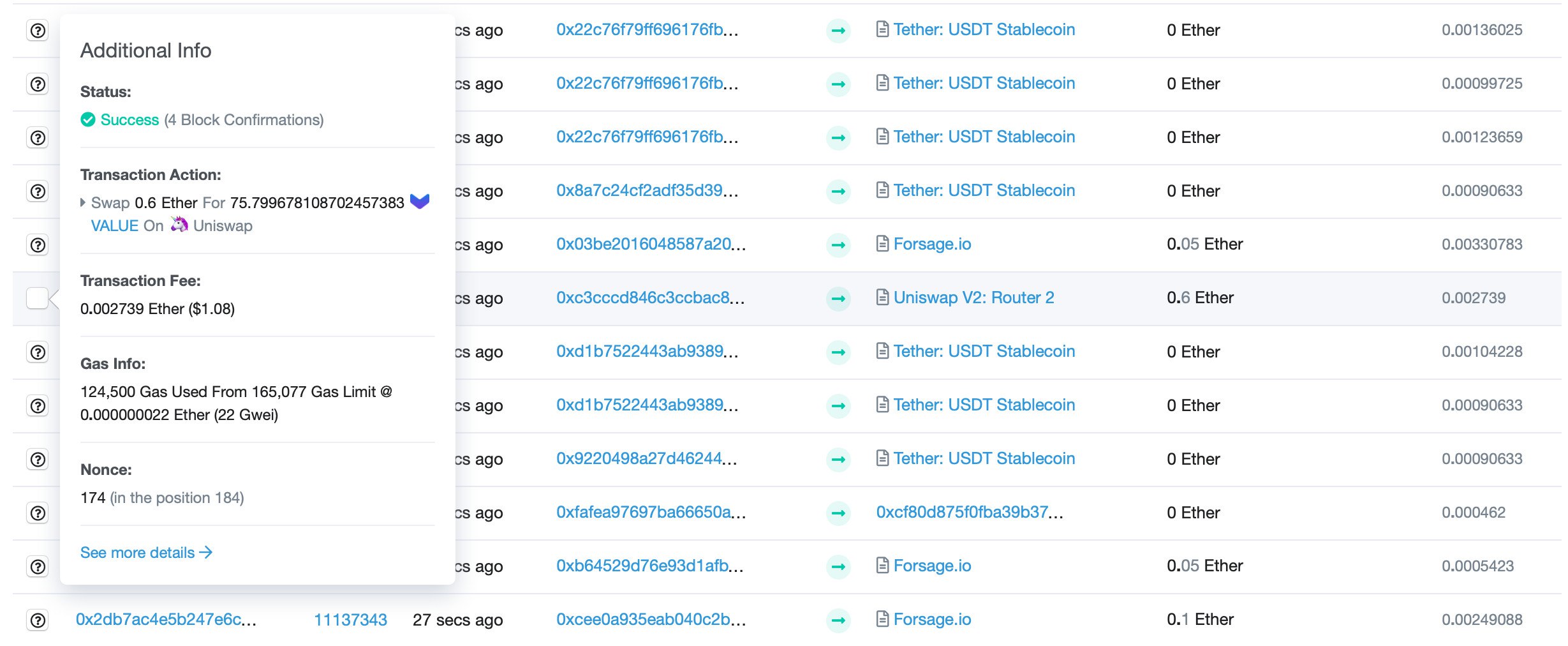This screenshot has height=646, width=1568.
Task: Open transaction hash 0x2db7ac4e5b247e6c
Action: (166, 619)
